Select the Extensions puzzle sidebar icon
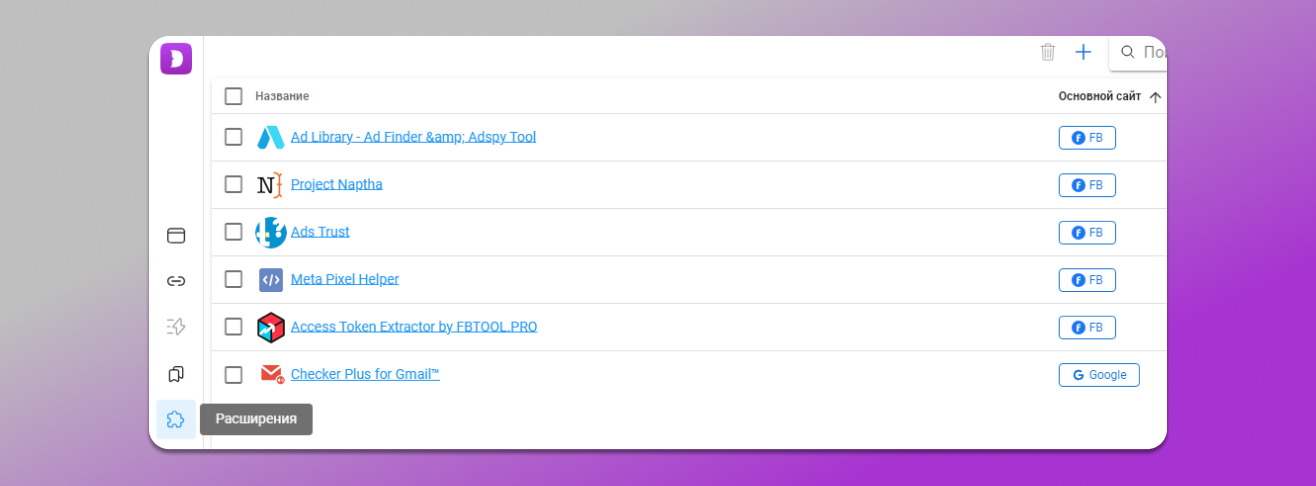The height and width of the screenshot is (486, 1316). (x=176, y=419)
